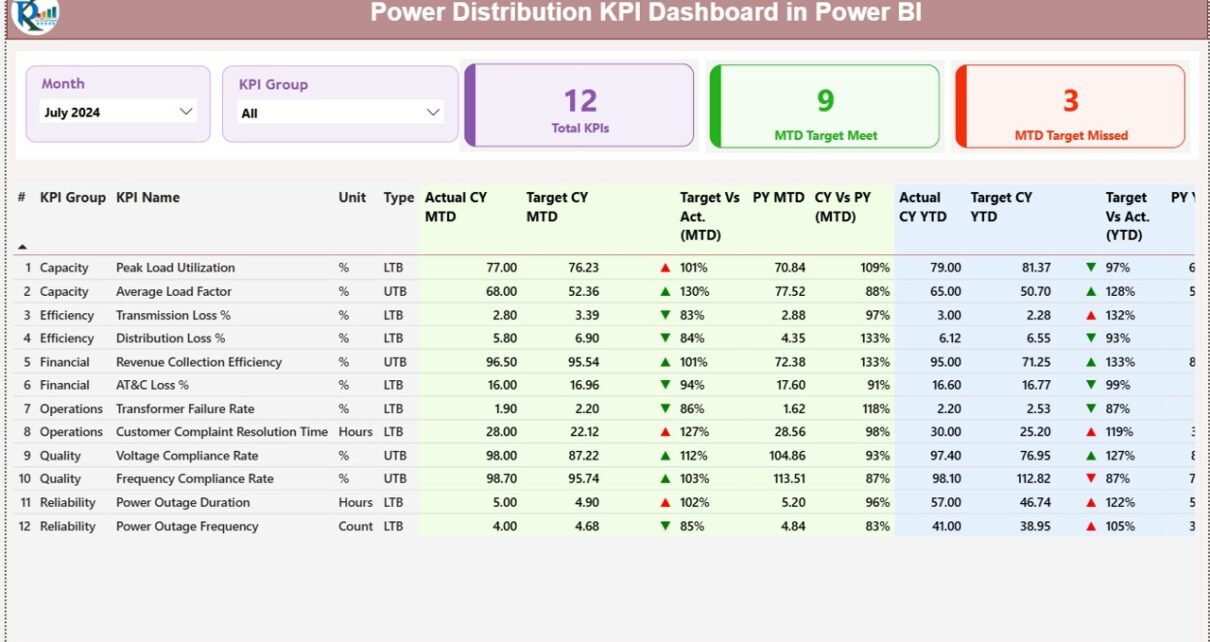Sort by the Actual CY MTD column header
This screenshot has height=642, width=1210.
(x=455, y=206)
